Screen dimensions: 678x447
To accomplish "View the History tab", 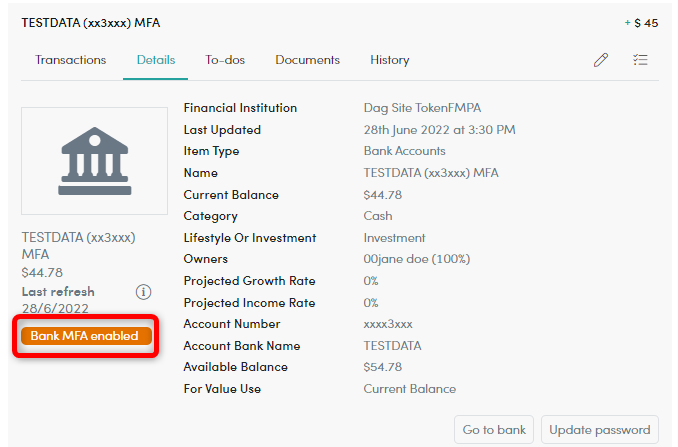I will [389, 60].
